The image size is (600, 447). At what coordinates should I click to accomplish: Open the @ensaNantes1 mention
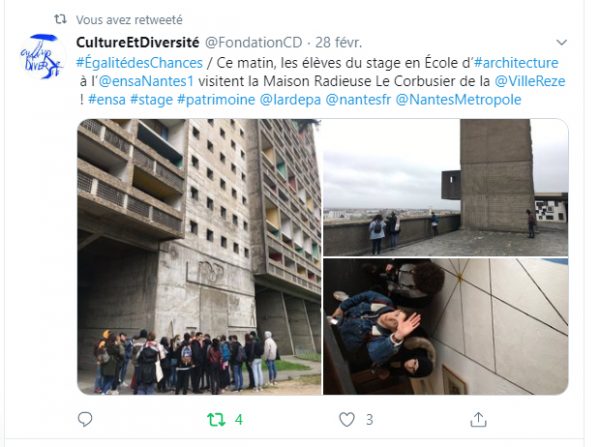tap(146, 81)
